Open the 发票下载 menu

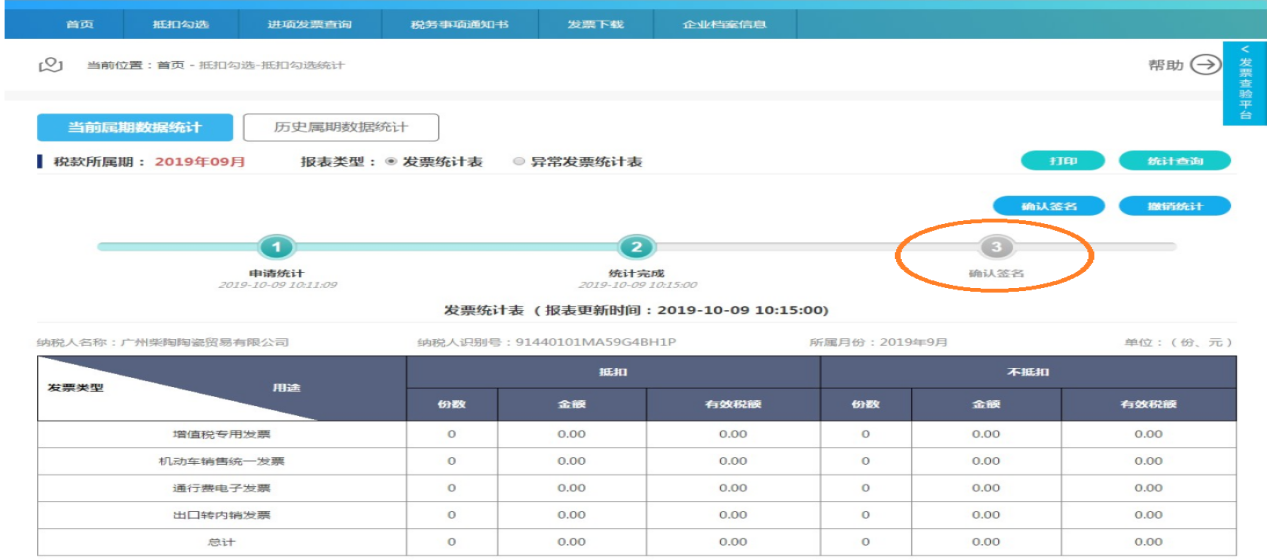click(596, 24)
